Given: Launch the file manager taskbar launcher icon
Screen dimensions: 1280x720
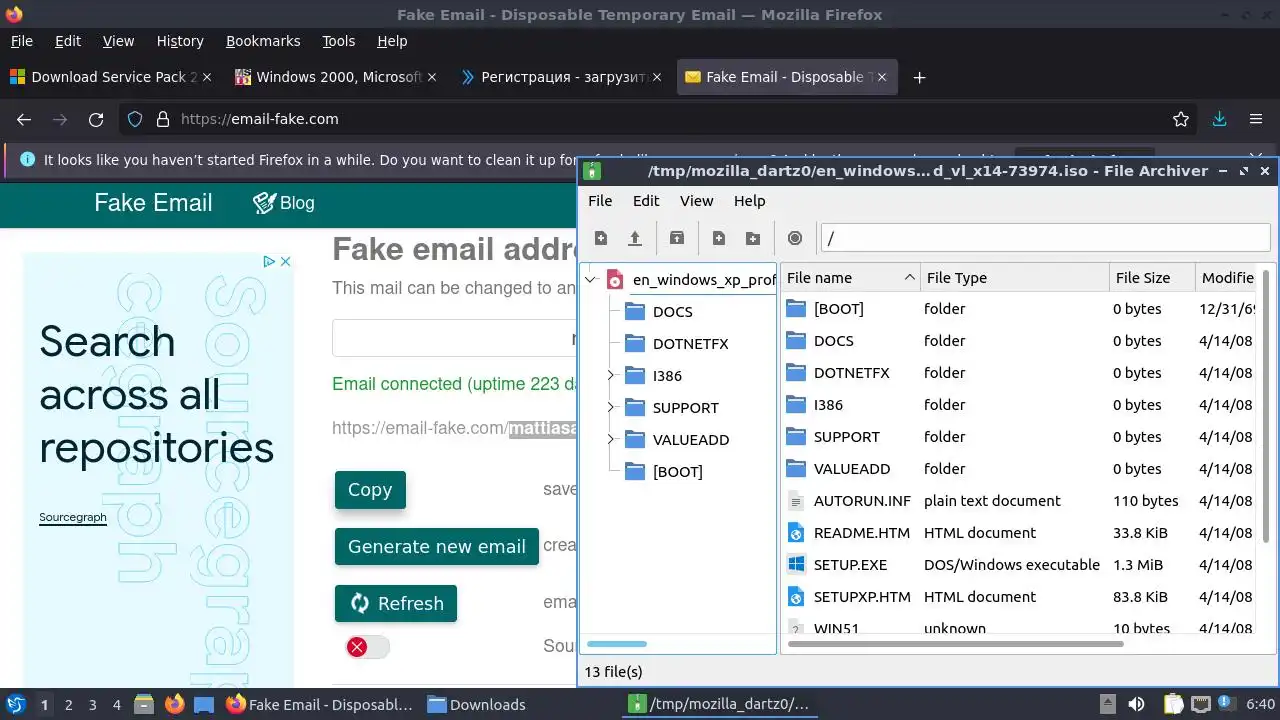Looking at the screenshot, I should pyautogui.click(x=143, y=704).
